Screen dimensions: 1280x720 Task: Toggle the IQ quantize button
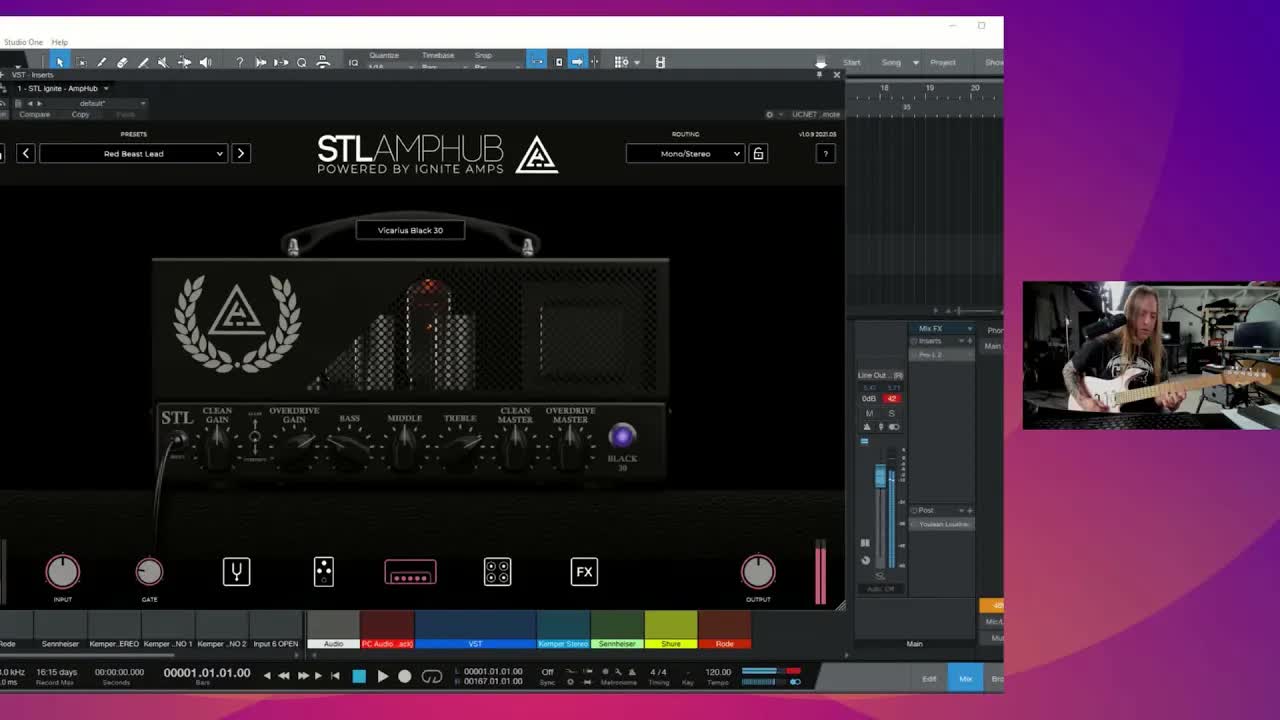[x=353, y=62]
